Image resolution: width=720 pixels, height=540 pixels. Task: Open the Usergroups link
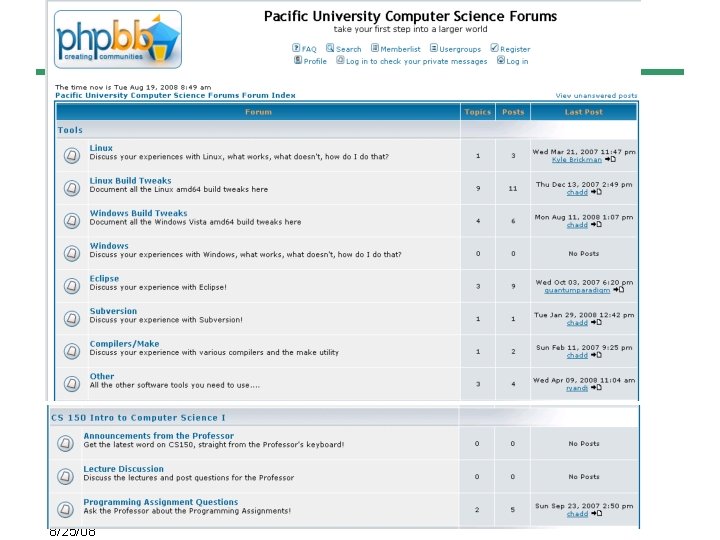(x=460, y=49)
